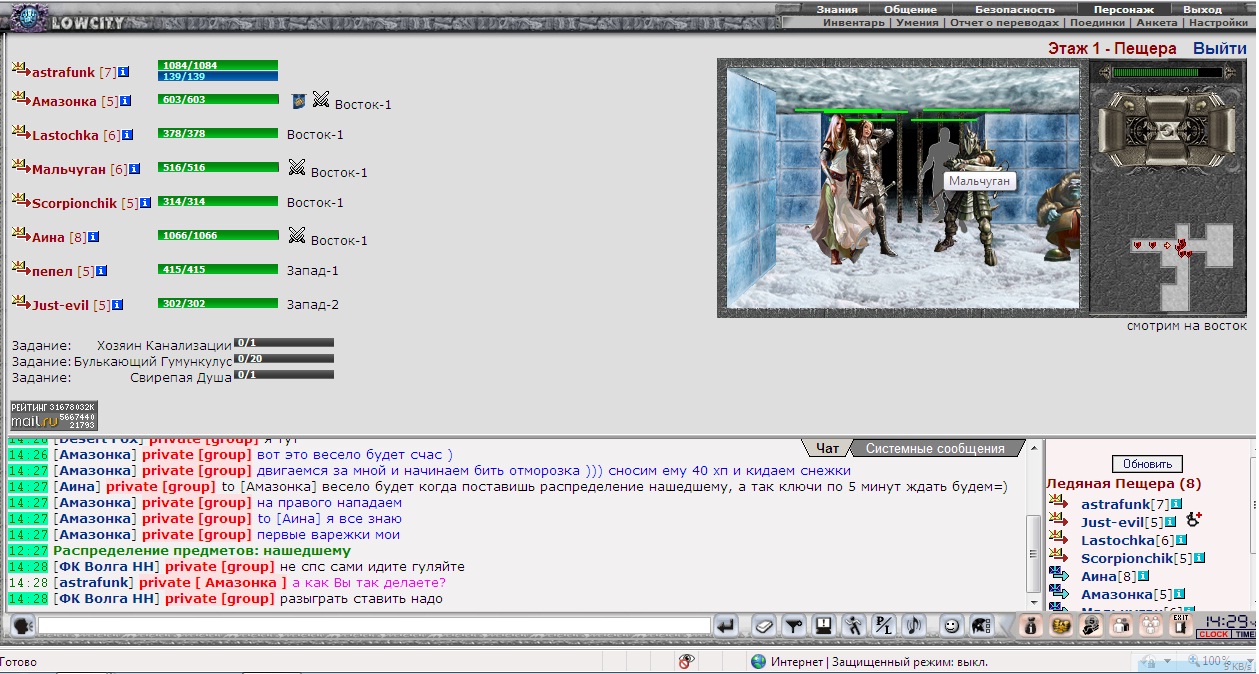Open Отчет о переводах submenu item
The width and height of the screenshot is (1259, 674).
tap(1004, 22)
